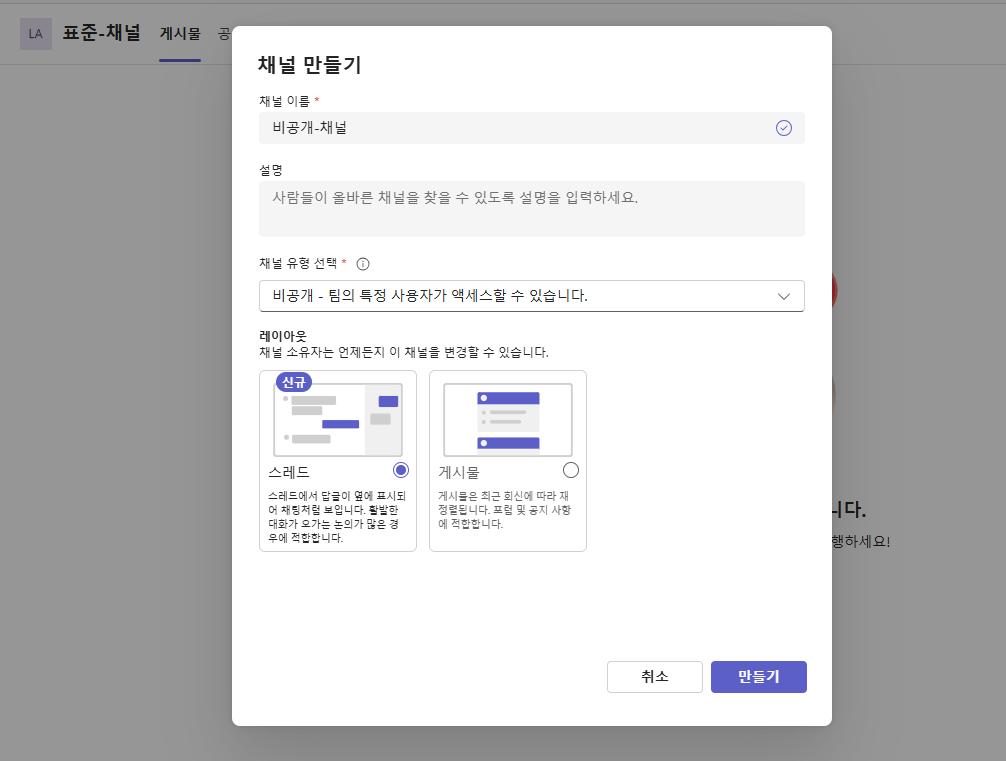The width and height of the screenshot is (1006, 761).
Task: Click the 스레드 layout description text
Action: (337, 517)
